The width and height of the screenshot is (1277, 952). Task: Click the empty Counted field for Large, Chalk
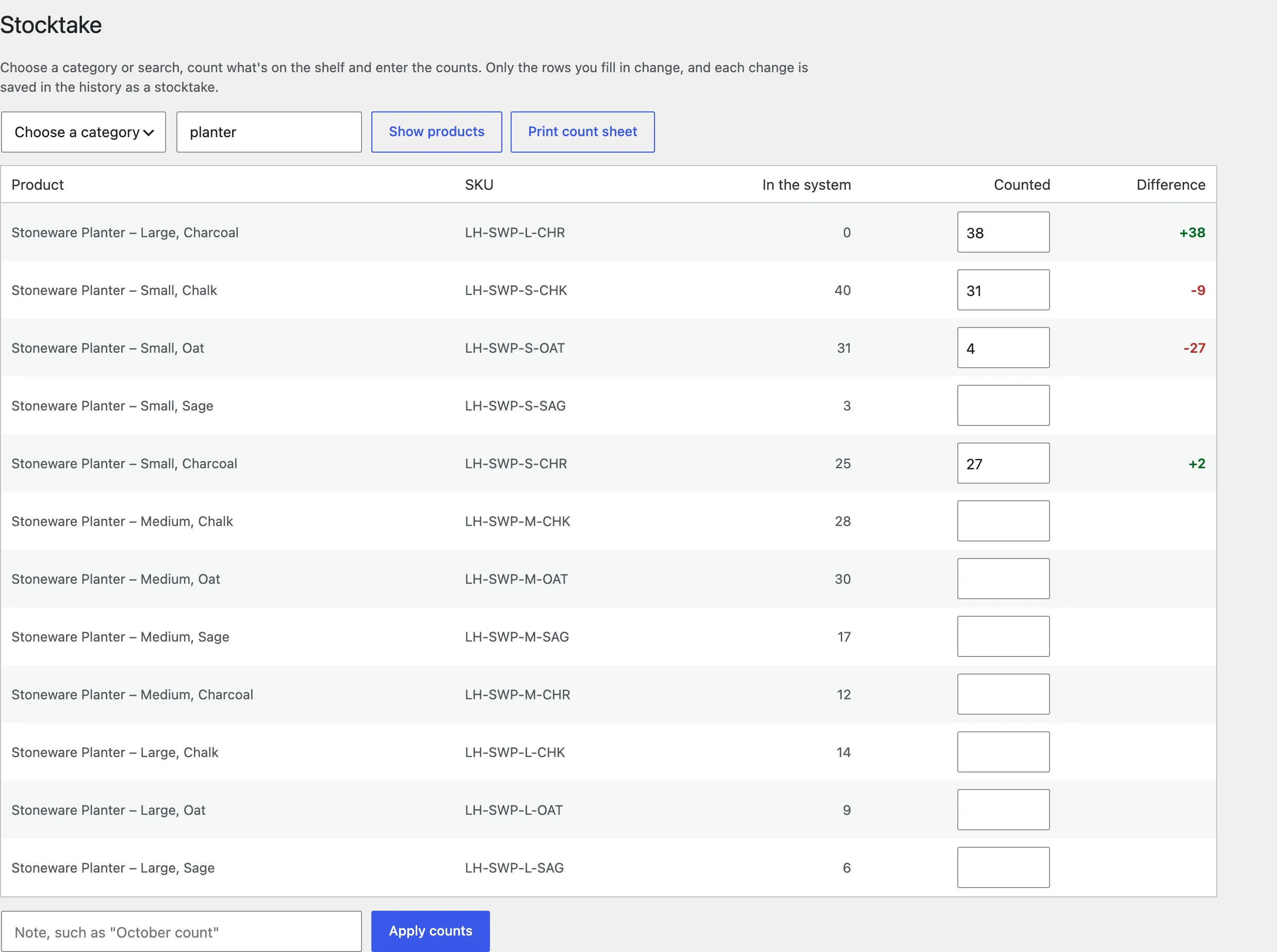point(1003,751)
